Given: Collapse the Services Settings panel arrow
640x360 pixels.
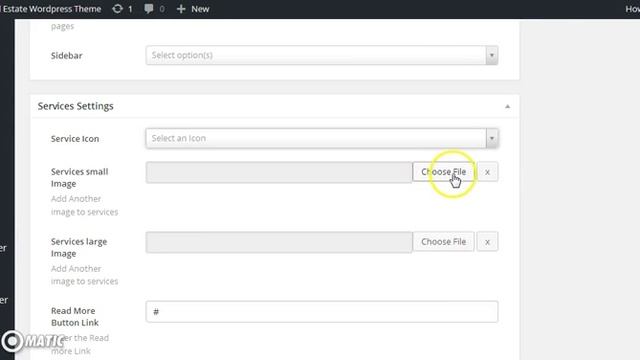Looking at the screenshot, I should (x=507, y=107).
